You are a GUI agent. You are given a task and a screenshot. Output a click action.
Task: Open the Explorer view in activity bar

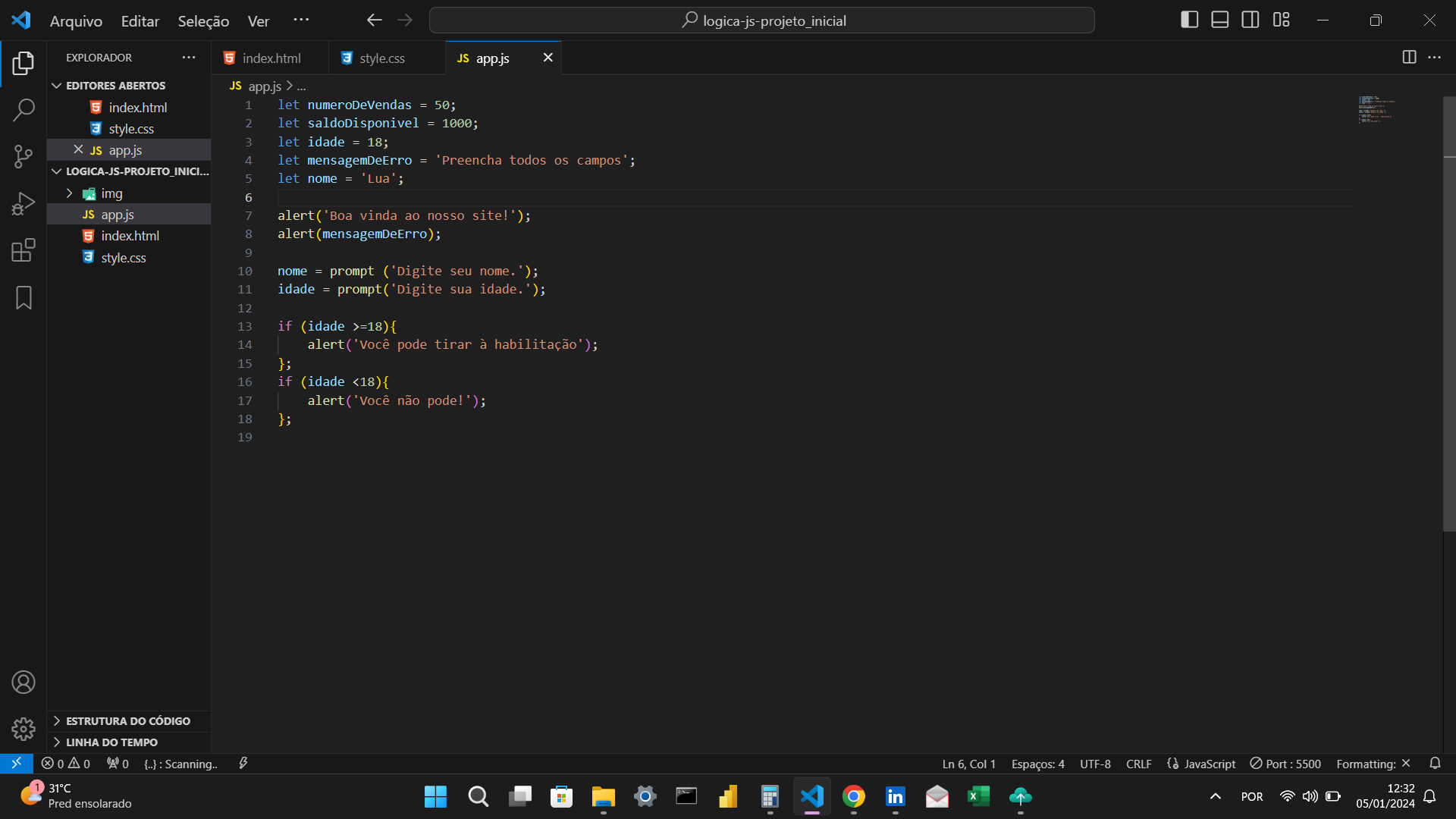[x=24, y=64]
